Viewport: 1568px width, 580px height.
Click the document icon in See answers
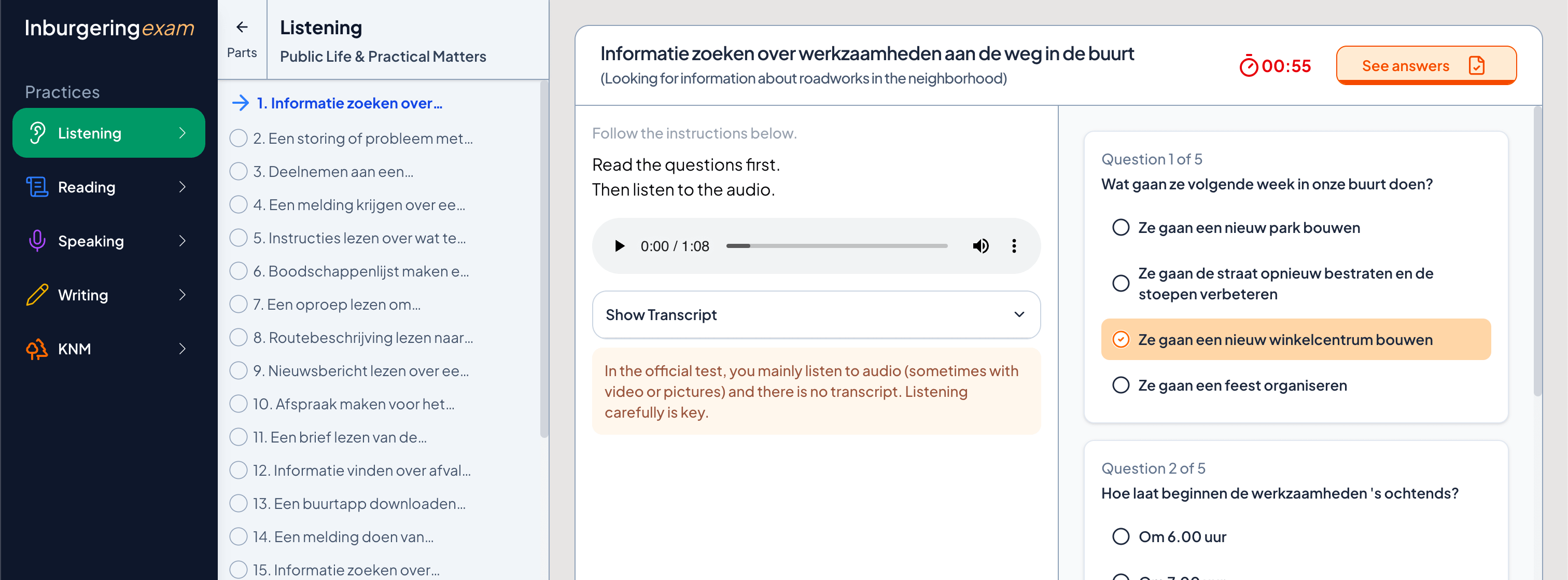coord(1476,65)
